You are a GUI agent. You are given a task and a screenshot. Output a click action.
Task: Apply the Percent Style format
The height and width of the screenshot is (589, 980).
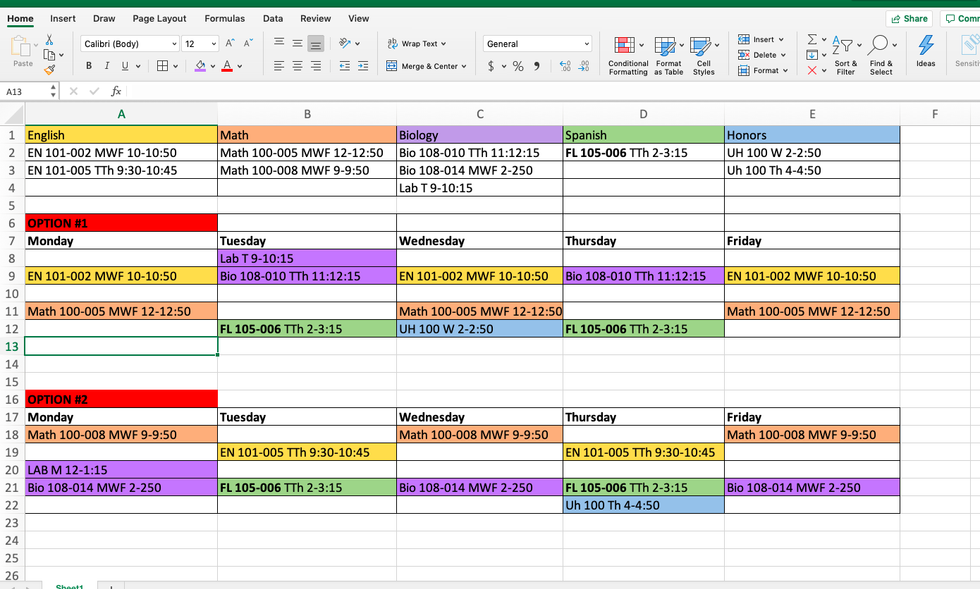click(x=517, y=66)
